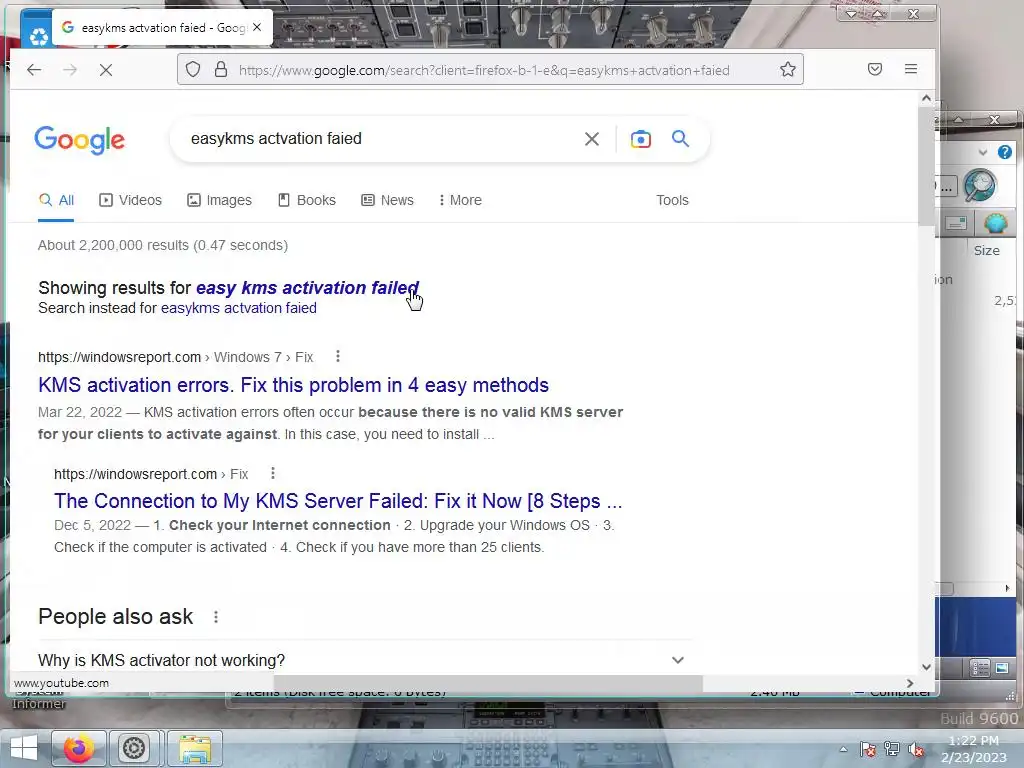Open muted volume tray icon
Image resolution: width=1024 pixels, height=768 pixels.
click(916, 749)
